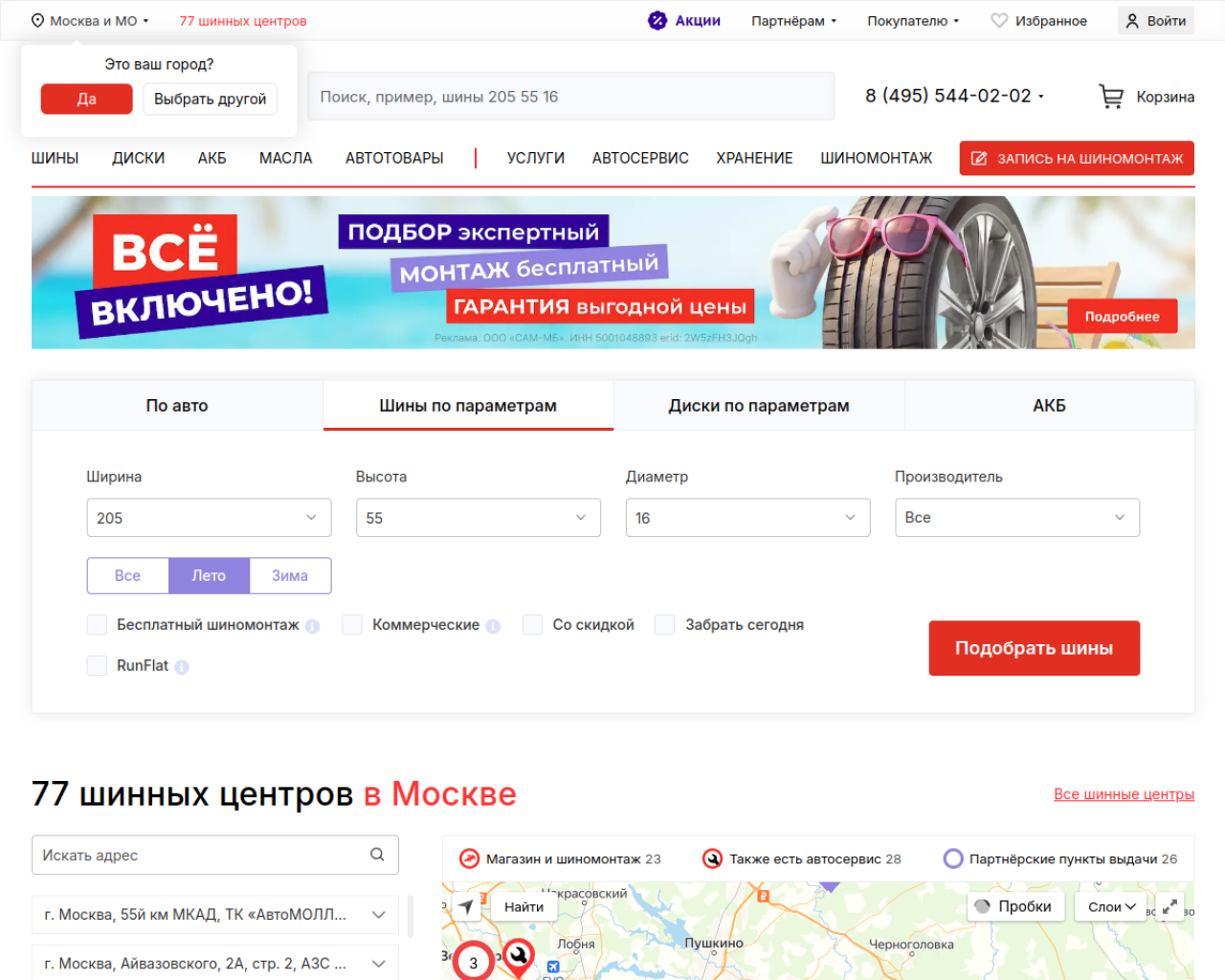
Task: Click the cluster marker labeled 3 on map
Action: pyautogui.click(x=473, y=962)
